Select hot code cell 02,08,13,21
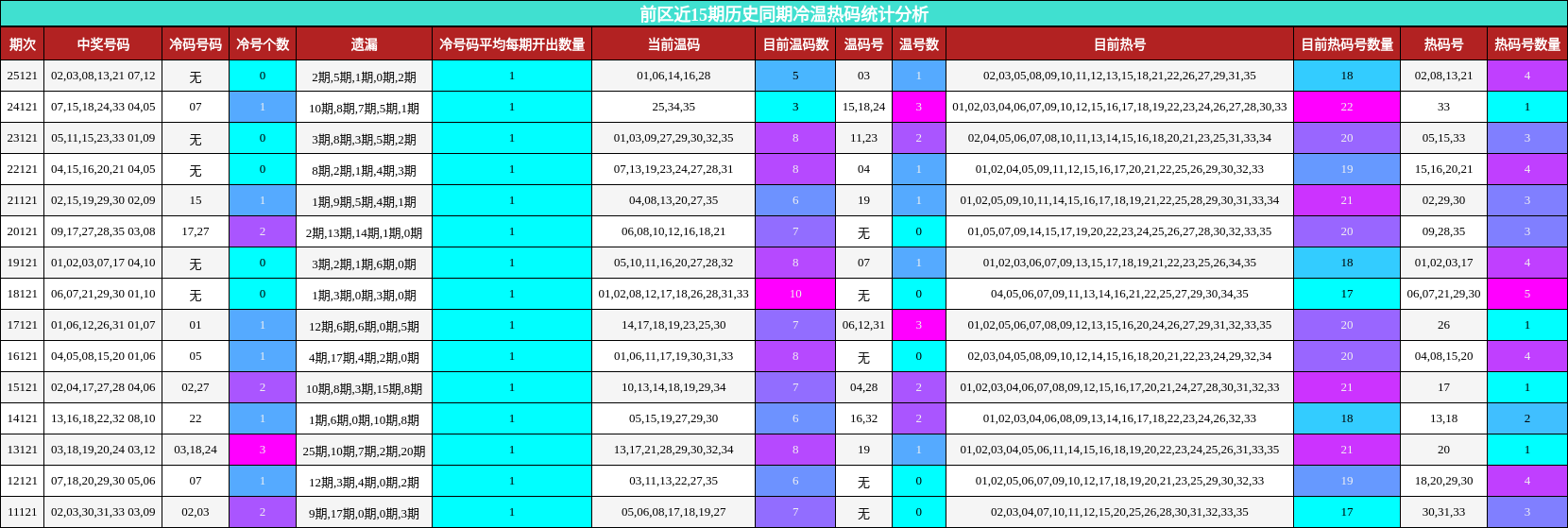Image resolution: width=1568 pixels, height=528 pixels. tap(1443, 76)
